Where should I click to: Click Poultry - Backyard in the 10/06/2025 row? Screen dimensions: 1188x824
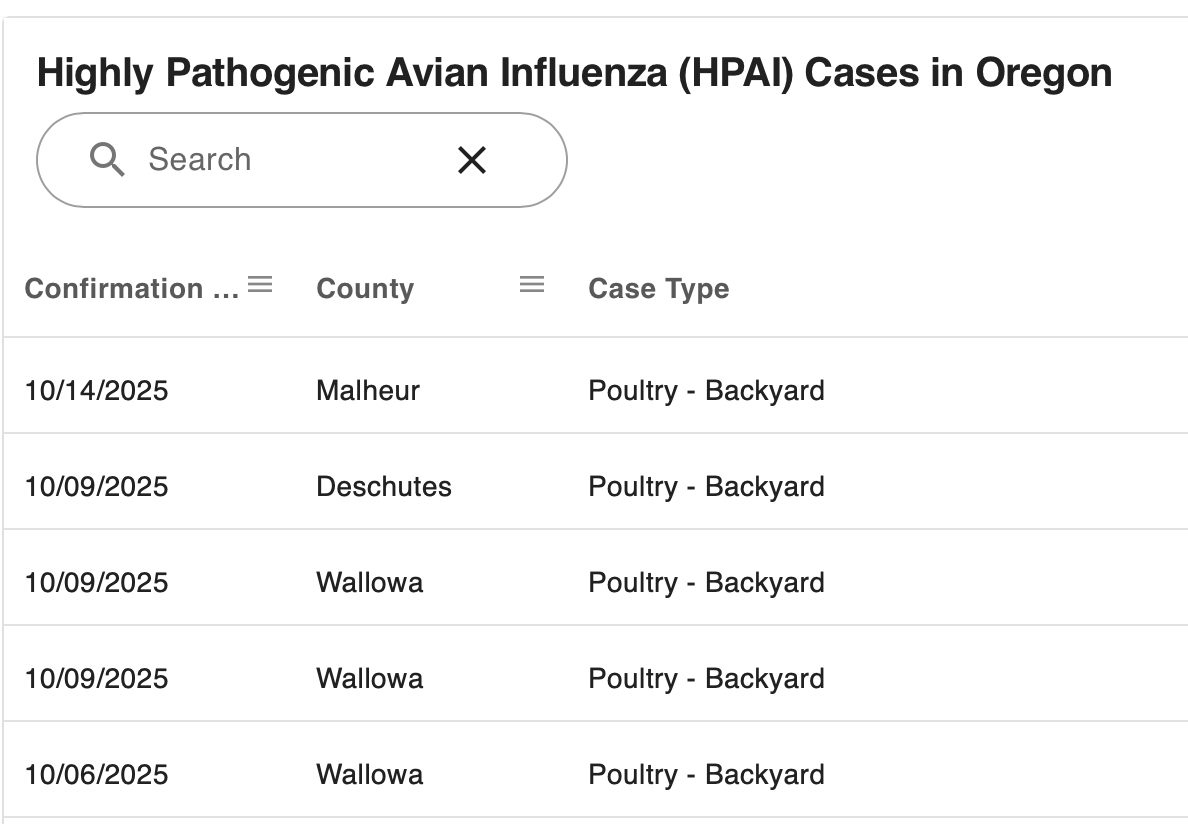(706, 775)
